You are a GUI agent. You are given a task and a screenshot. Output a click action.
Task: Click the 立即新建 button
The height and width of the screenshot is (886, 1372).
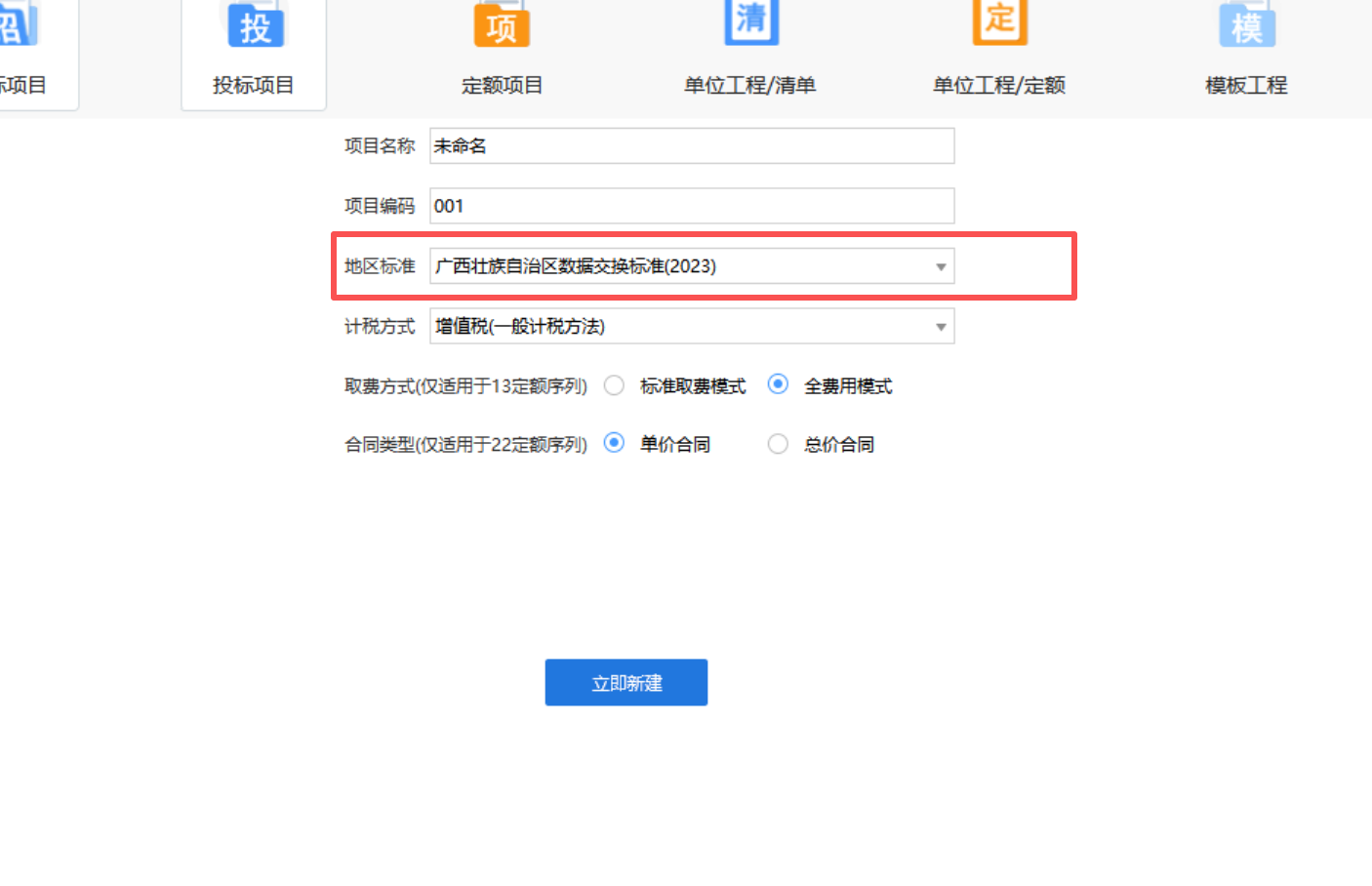[x=625, y=682]
